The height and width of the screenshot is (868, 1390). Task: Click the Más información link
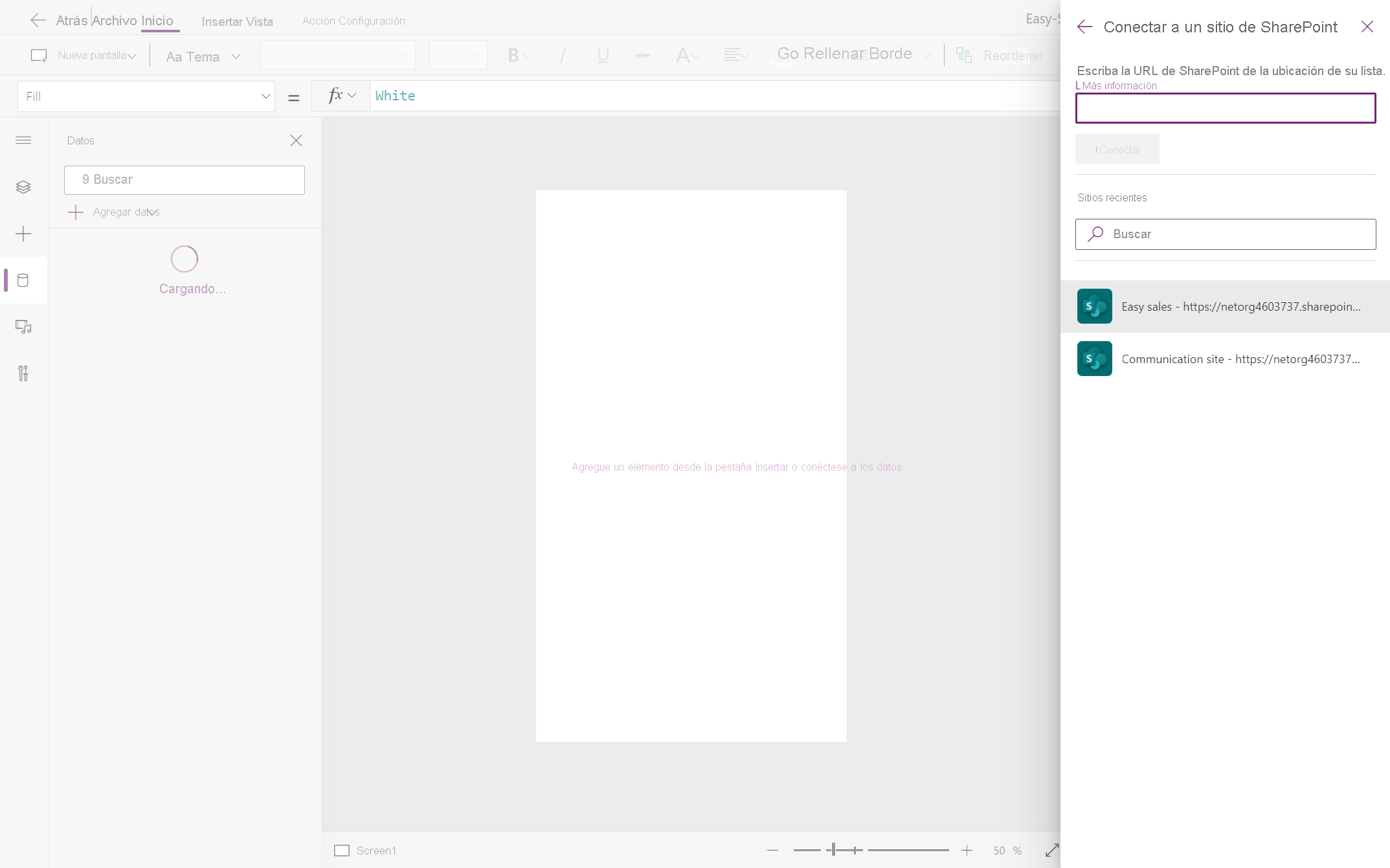(x=1119, y=85)
